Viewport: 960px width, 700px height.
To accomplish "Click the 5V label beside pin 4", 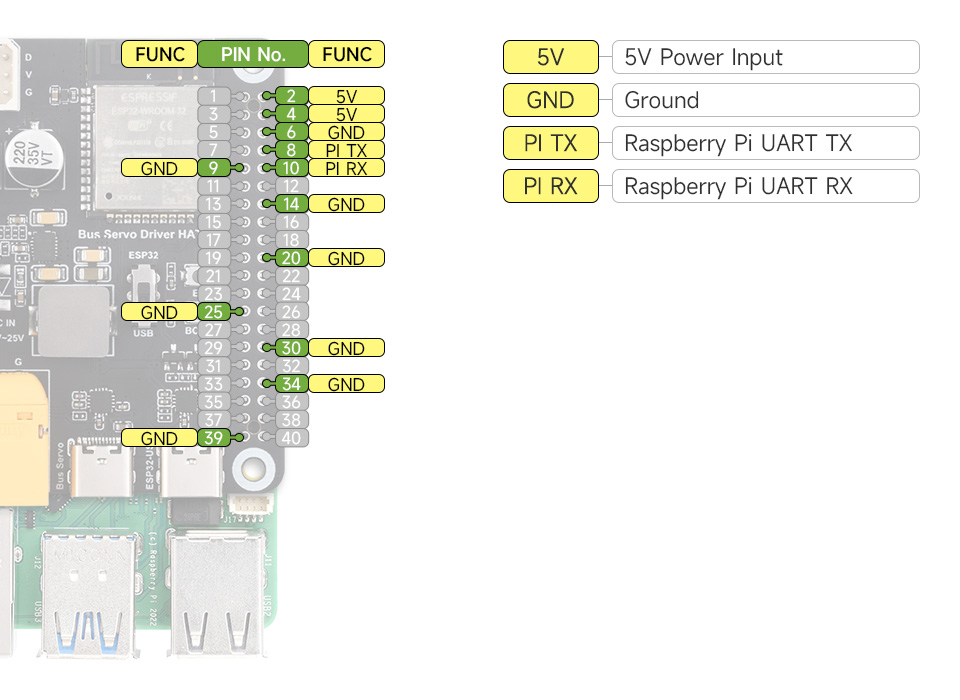I will point(347,114).
